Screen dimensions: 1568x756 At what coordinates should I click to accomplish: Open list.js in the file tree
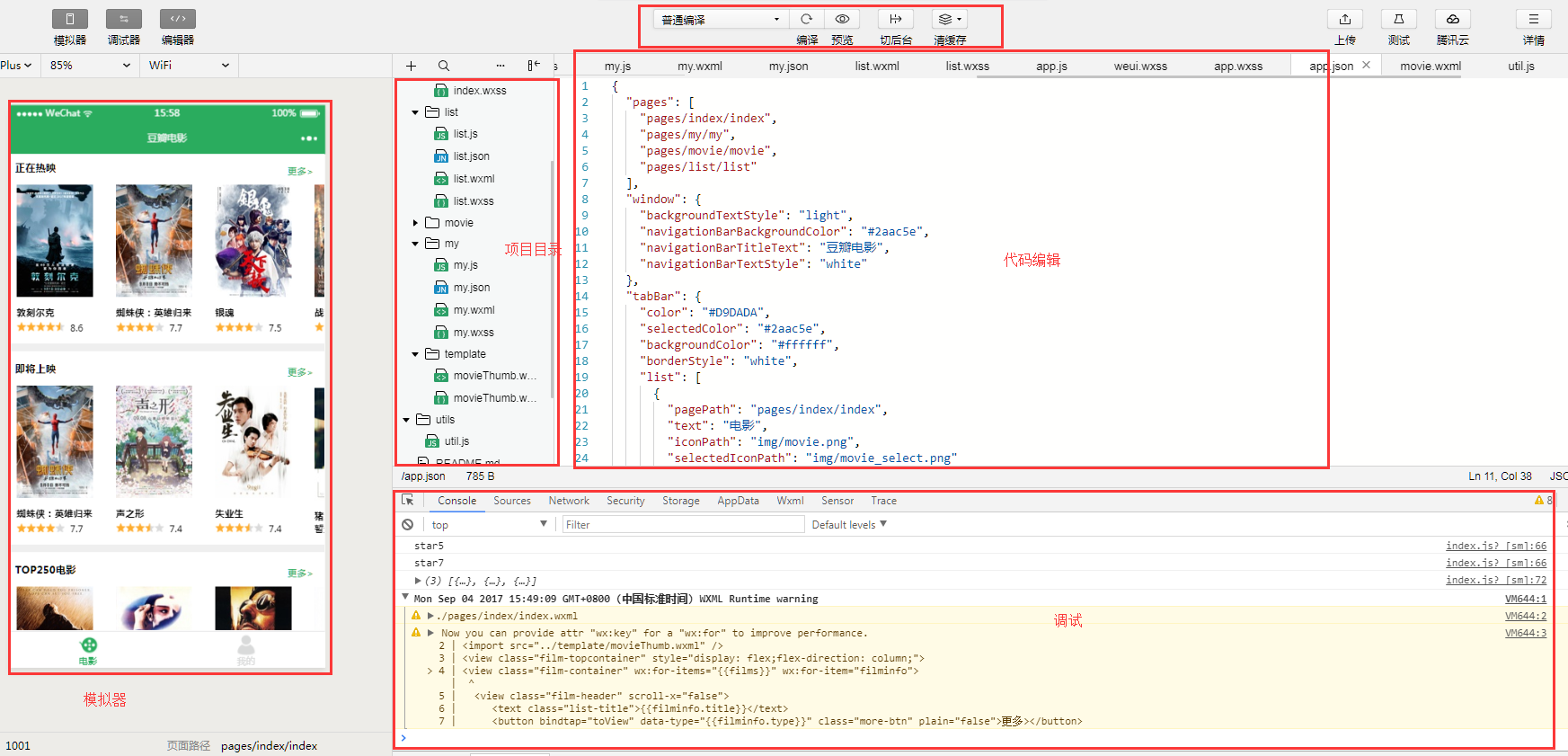(465, 134)
